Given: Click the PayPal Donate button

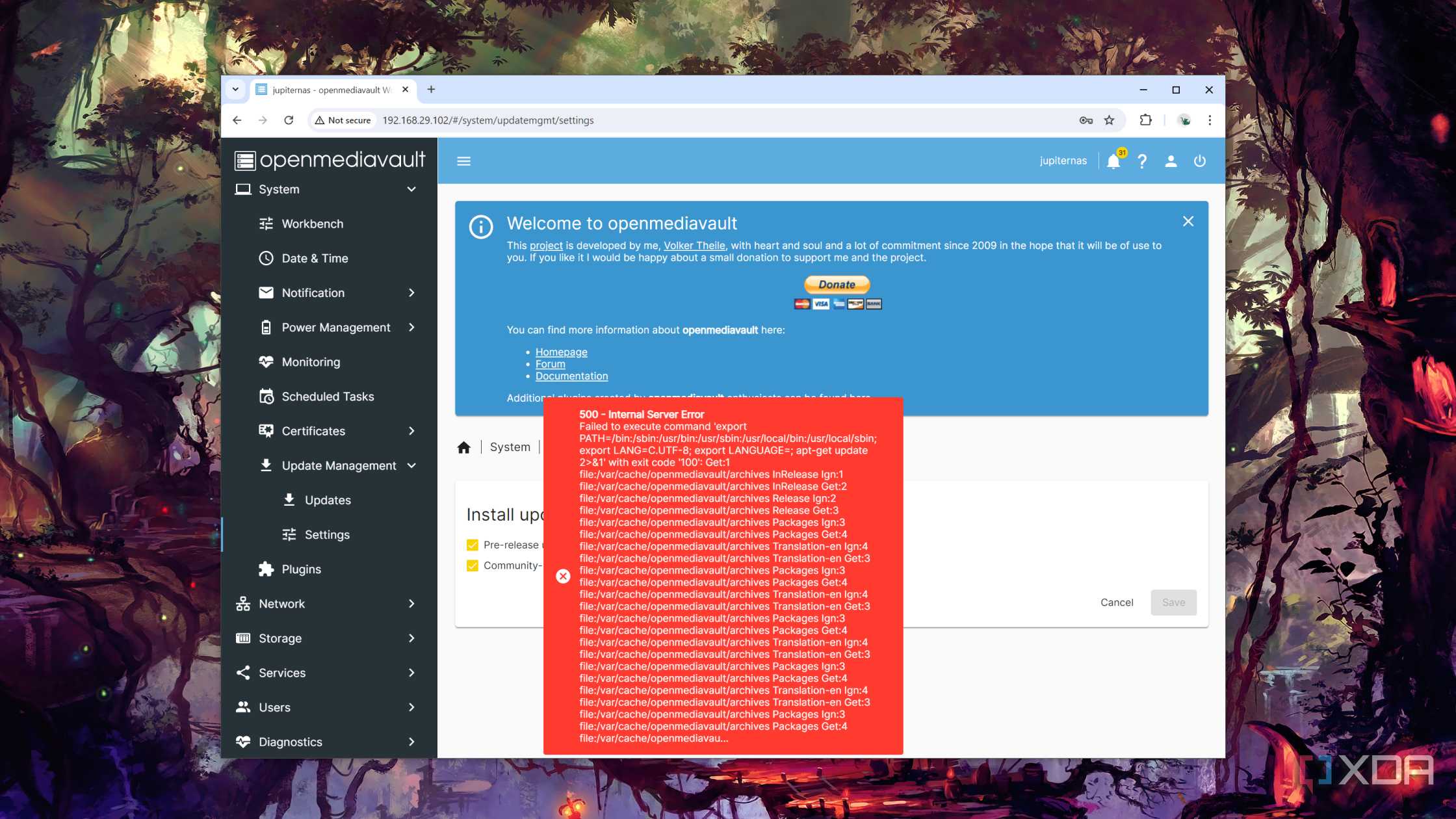Looking at the screenshot, I should point(837,284).
